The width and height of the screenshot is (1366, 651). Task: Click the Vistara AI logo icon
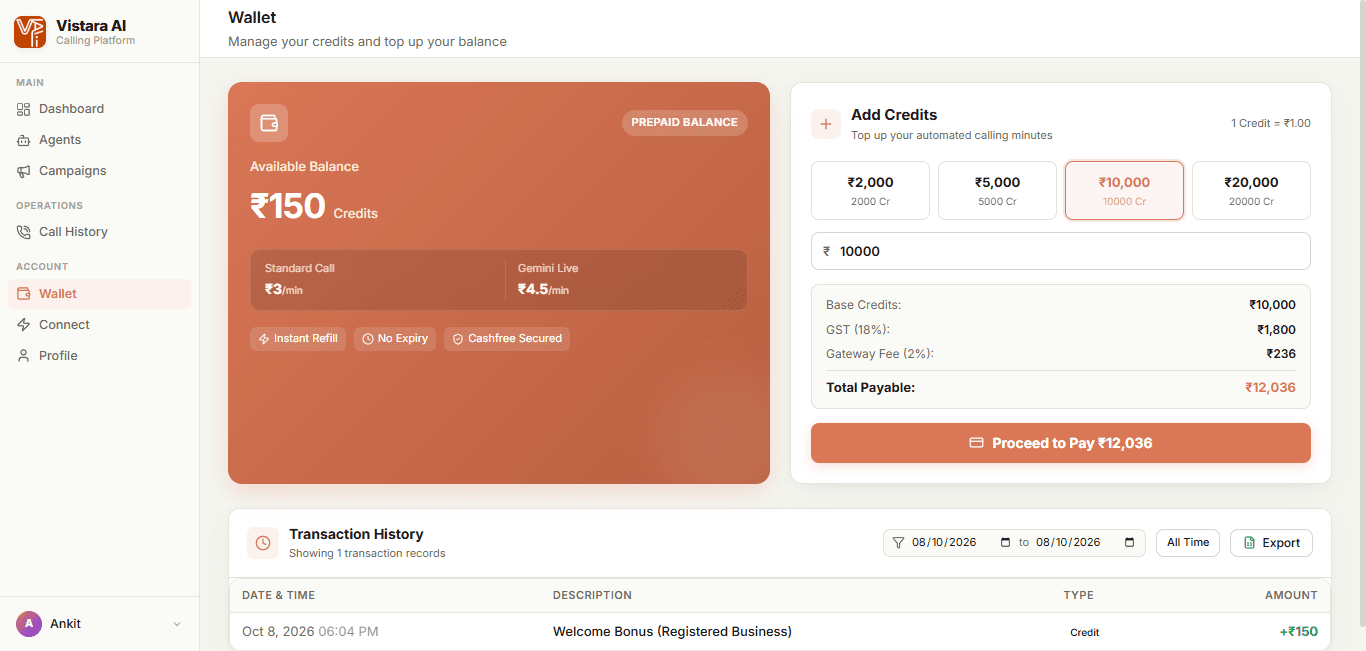[x=30, y=32]
